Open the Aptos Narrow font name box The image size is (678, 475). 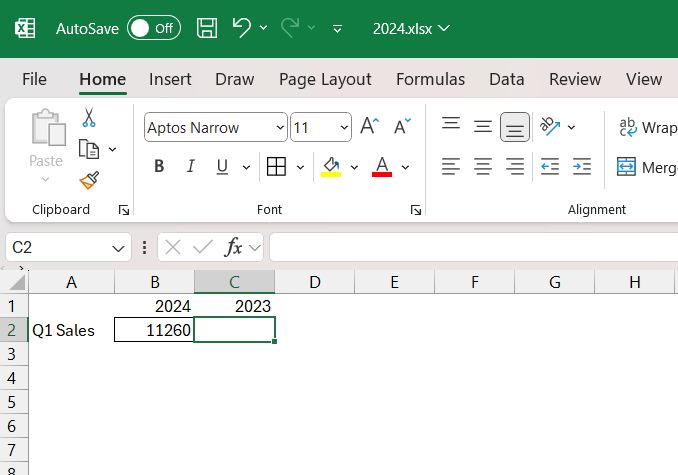click(x=216, y=127)
